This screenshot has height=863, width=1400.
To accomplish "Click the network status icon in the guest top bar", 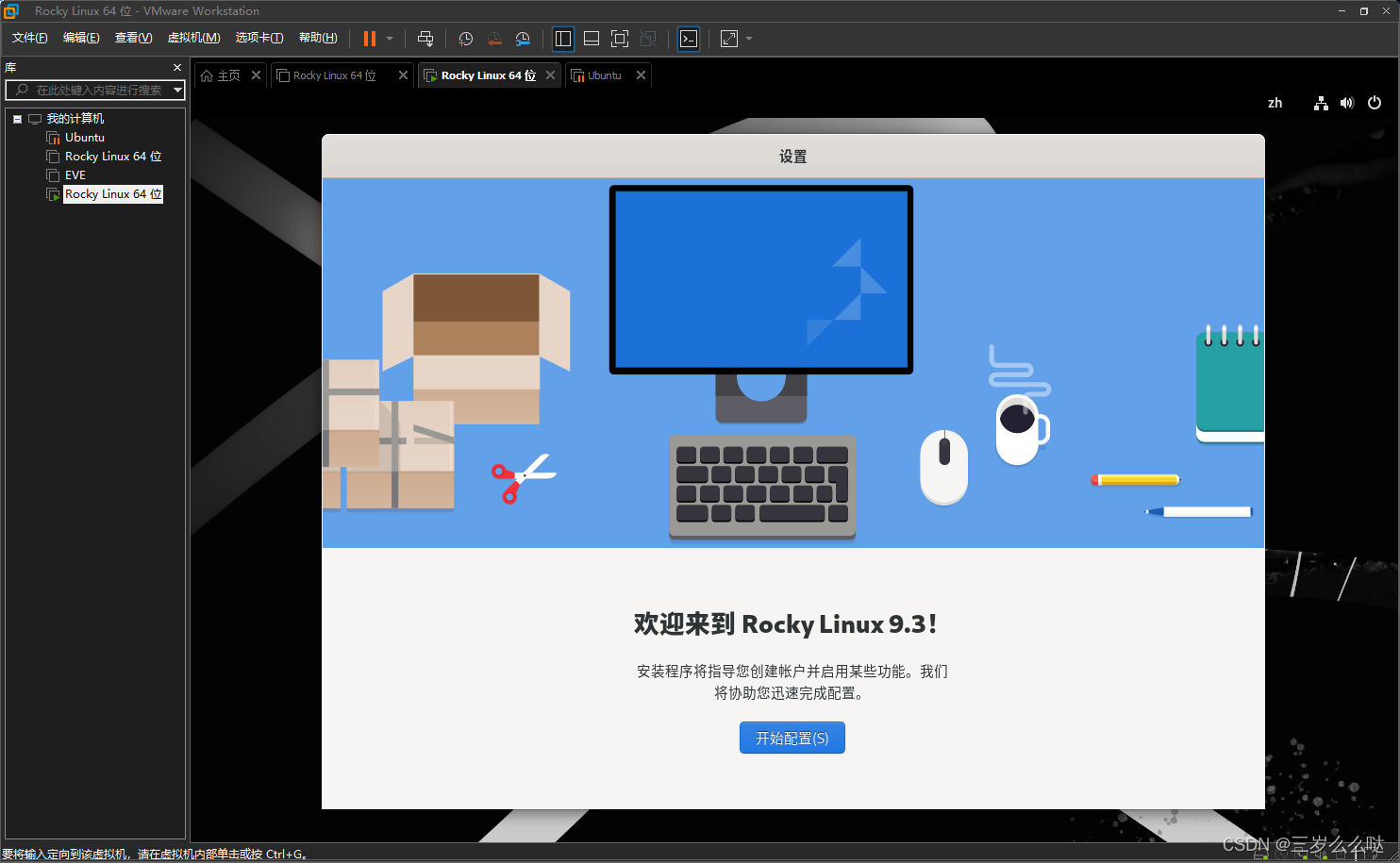I will click(x=1321, y=103).
